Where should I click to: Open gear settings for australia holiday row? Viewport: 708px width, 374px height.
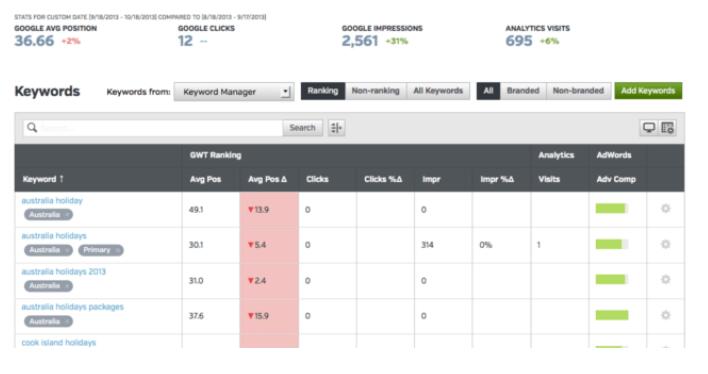pos(666,209)
